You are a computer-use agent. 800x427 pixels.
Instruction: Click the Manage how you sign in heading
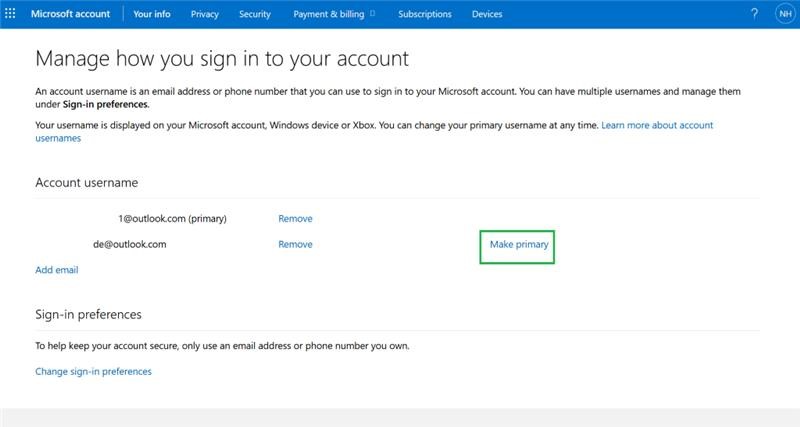pos(222,59)
